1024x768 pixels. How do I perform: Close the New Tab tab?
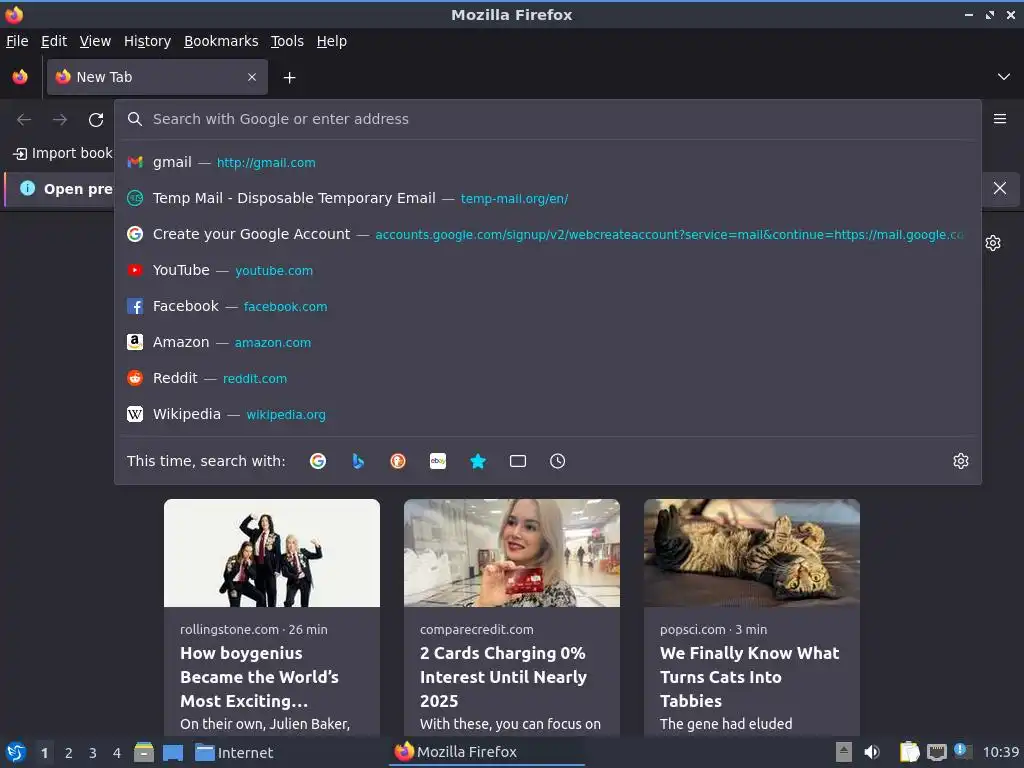click(x=252, y=77)
